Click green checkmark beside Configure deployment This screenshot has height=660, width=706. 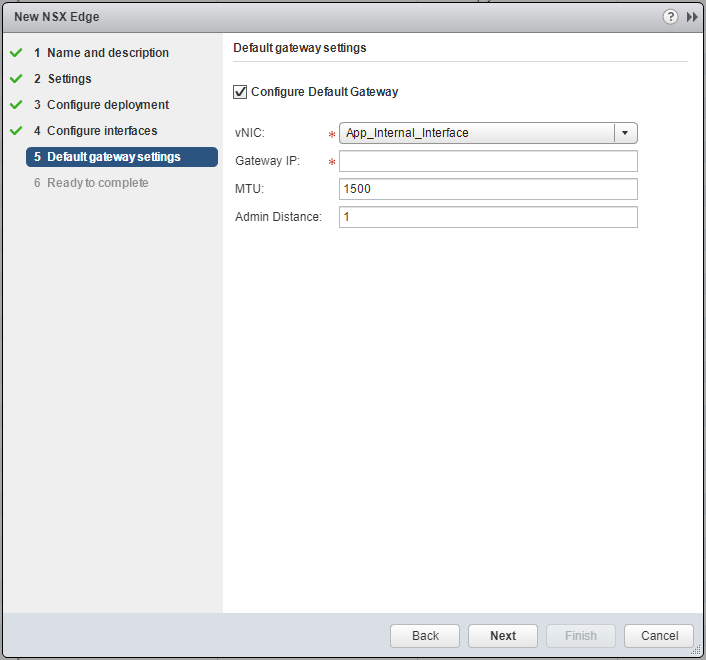point(16,105)
